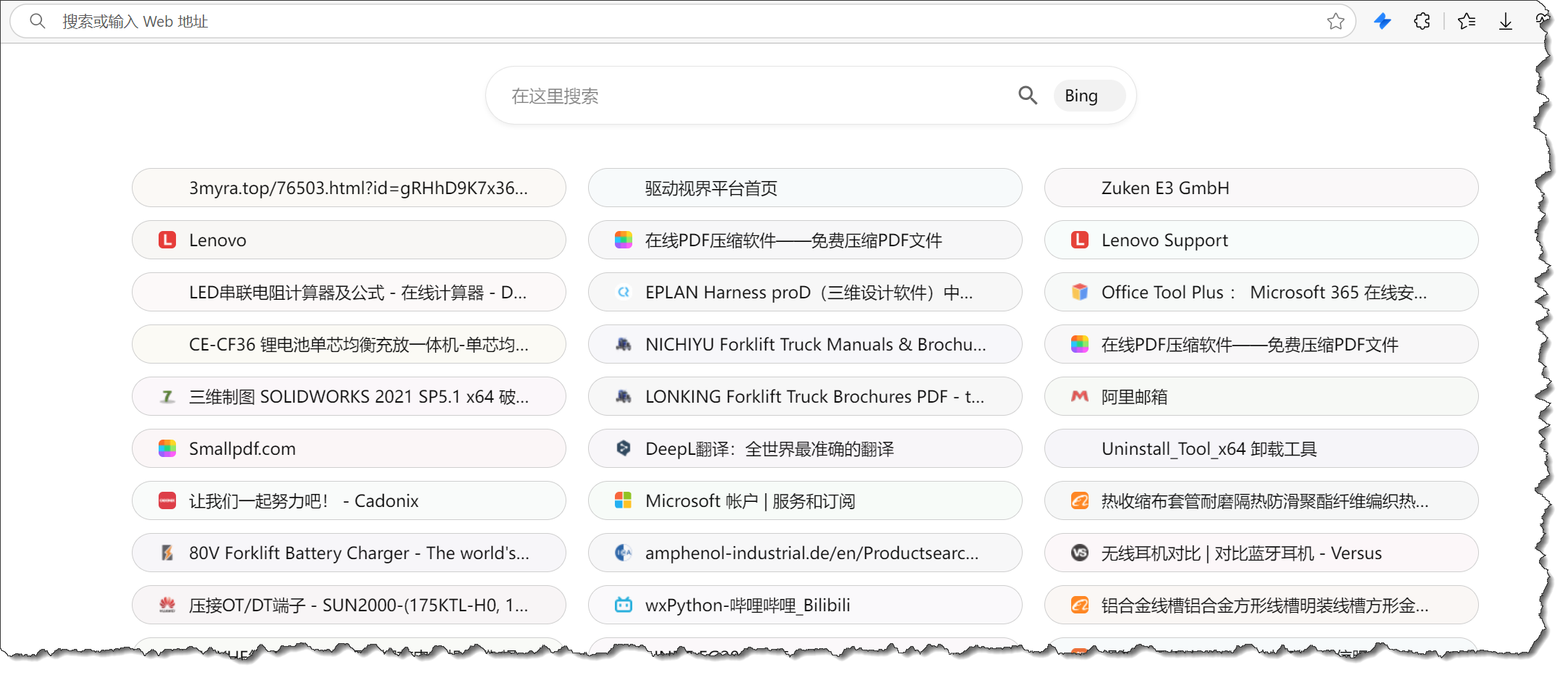Click the 热收缩布套管 orange shop icon
Viewport: 1568px width, 675px height.
tap(1080, 500)
